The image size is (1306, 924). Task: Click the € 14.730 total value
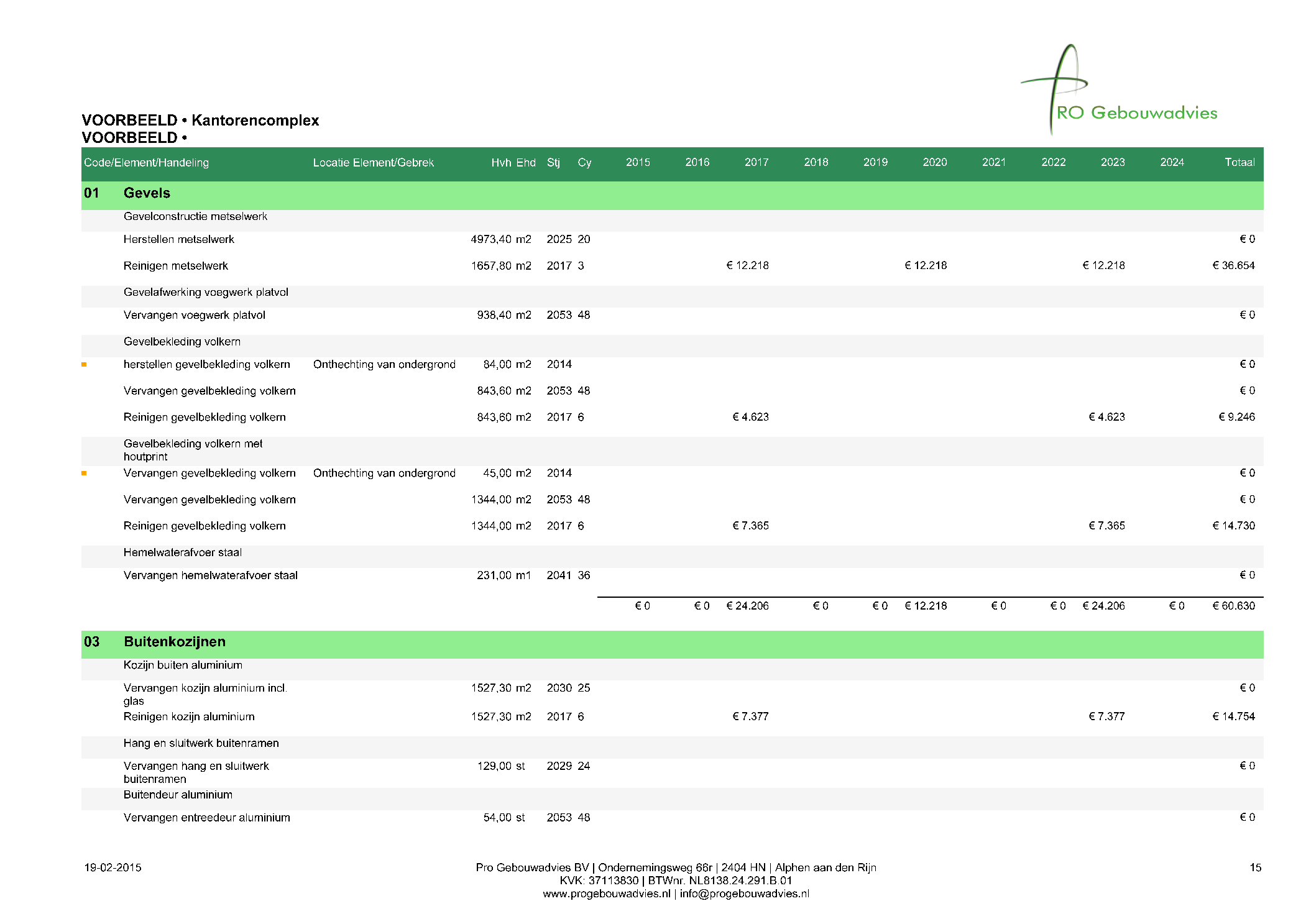[1233, 526]
